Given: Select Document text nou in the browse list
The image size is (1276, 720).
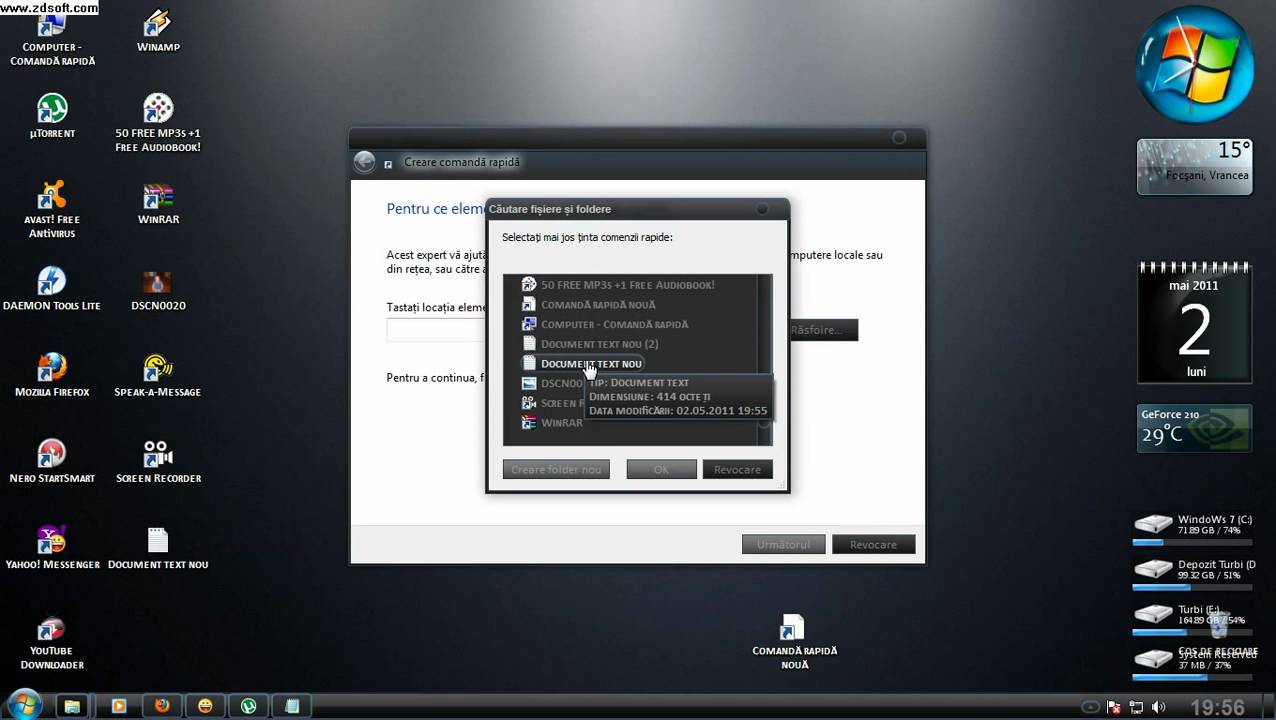Looking at the screenshot, I should (x=583, y=364).
